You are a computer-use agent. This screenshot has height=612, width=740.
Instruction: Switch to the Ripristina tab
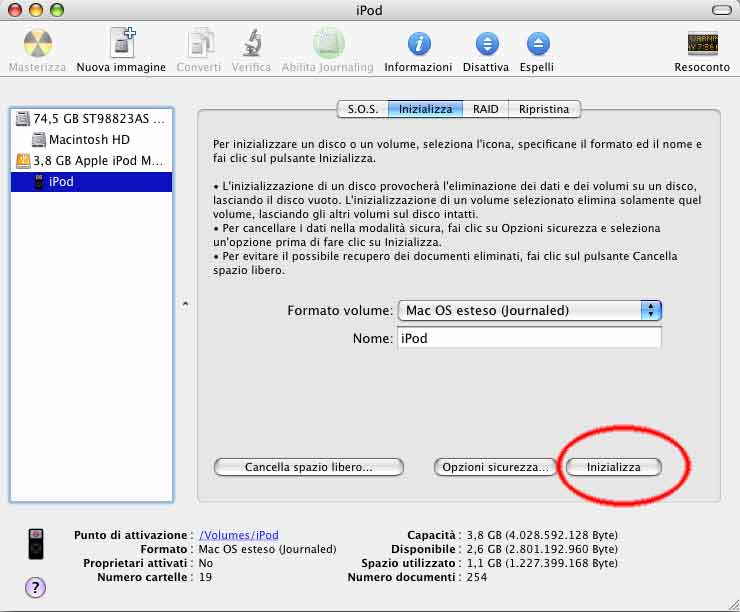pyautogui.click(x=544, y=109)
